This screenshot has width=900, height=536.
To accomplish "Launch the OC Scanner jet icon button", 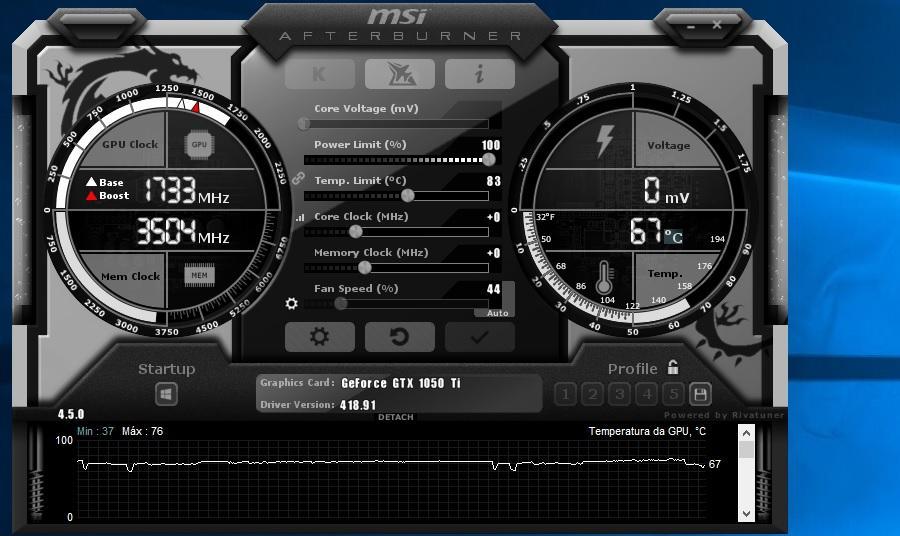I will coord(399,74).
